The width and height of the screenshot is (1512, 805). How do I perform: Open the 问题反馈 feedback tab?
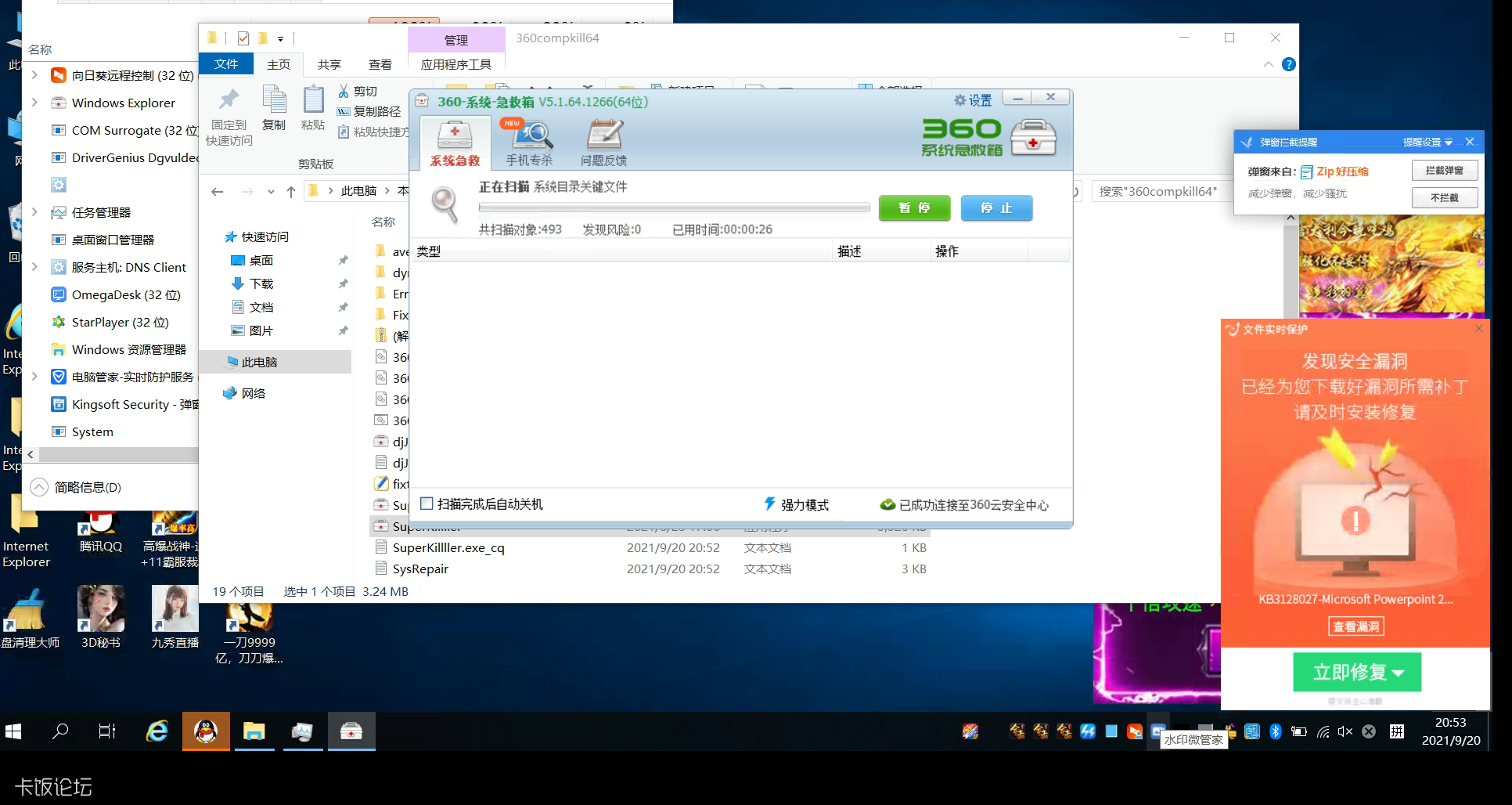[603, 143]
